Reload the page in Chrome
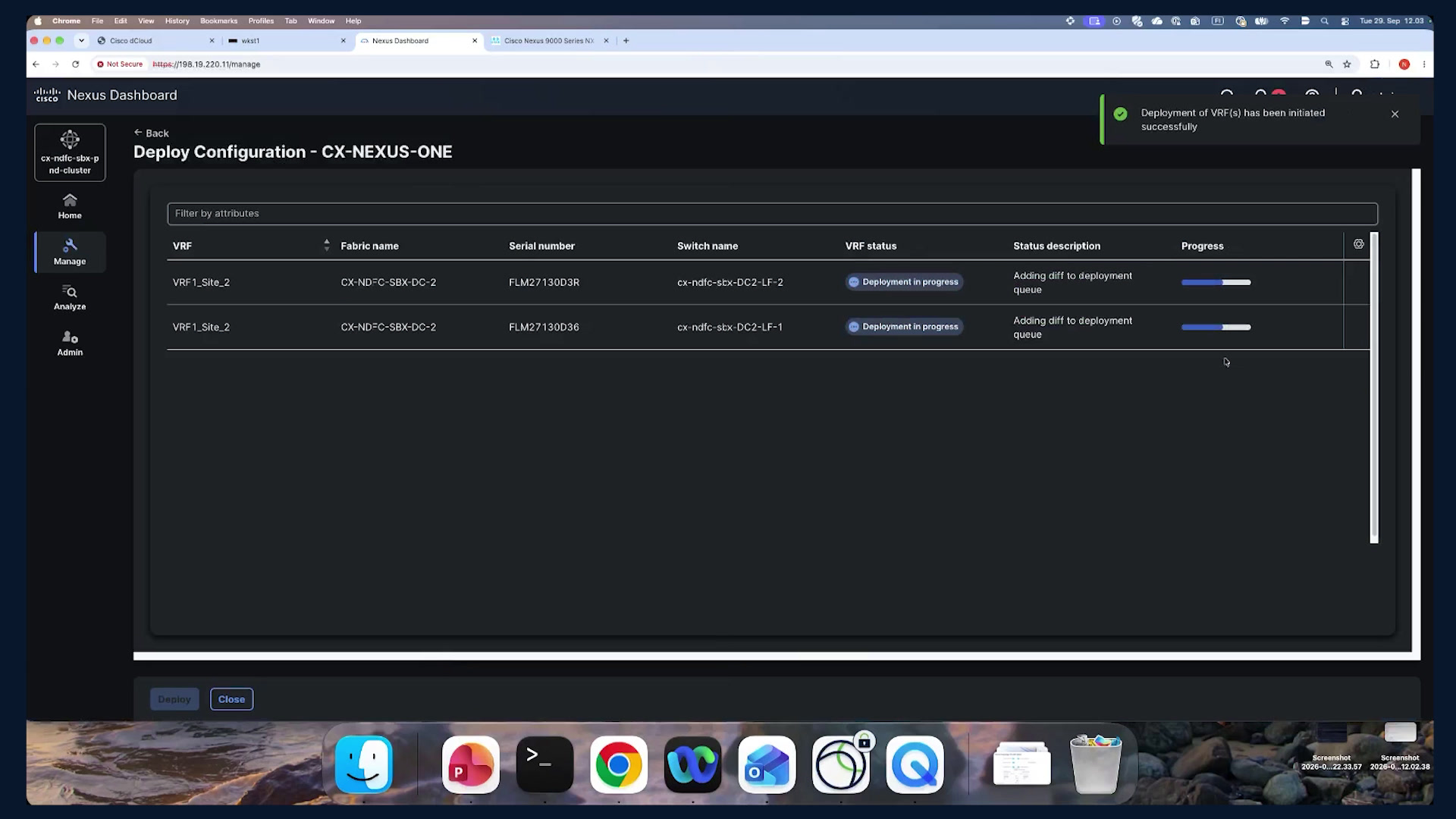Image resolution: width=1456 pixels, height=819 pixels. [76, 64]
